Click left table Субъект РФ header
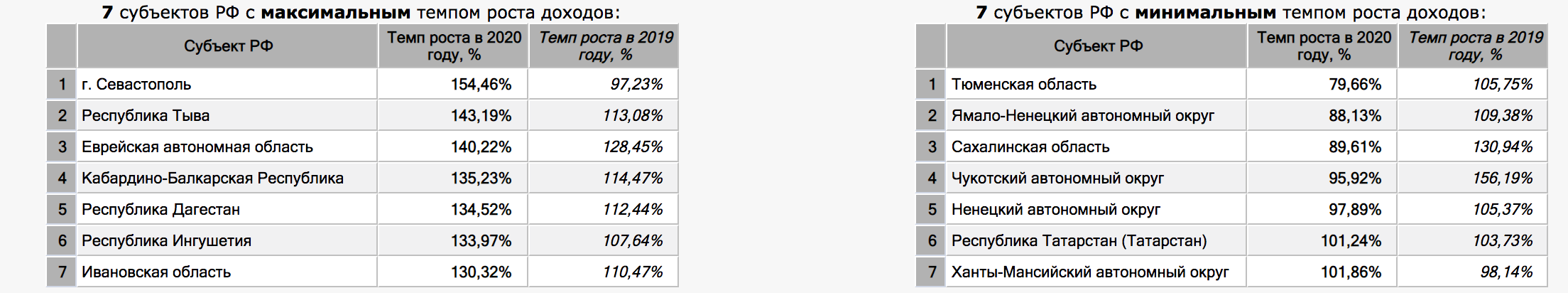 coord(227,46)
